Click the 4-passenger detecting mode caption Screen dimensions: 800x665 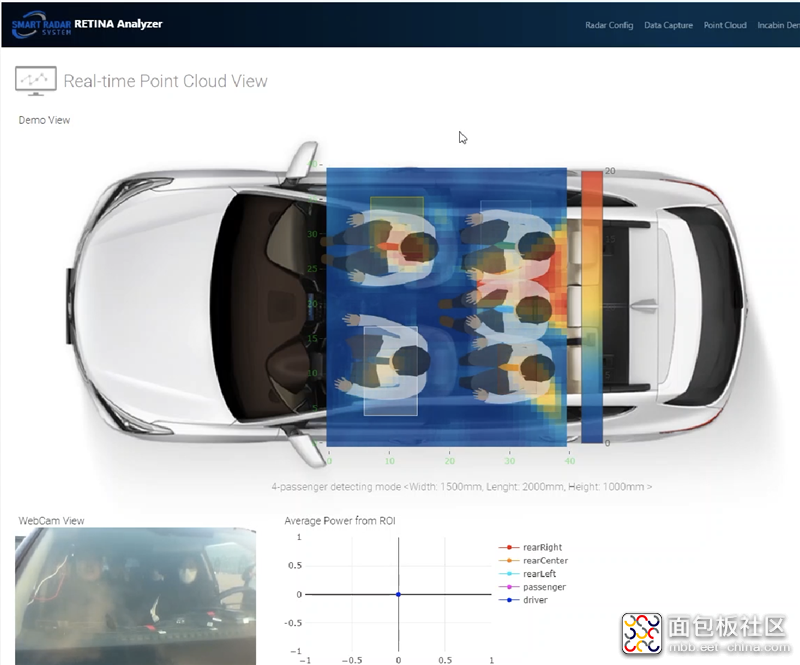point(462,487)
